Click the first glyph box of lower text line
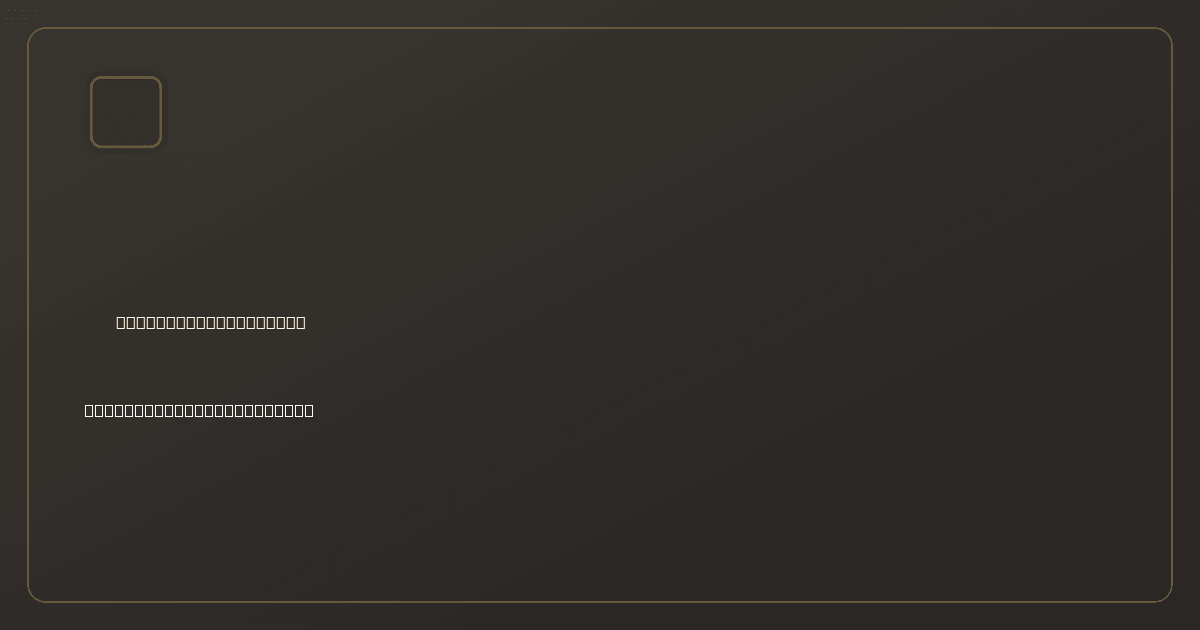 pyautogui.click(x=90, y=410)
